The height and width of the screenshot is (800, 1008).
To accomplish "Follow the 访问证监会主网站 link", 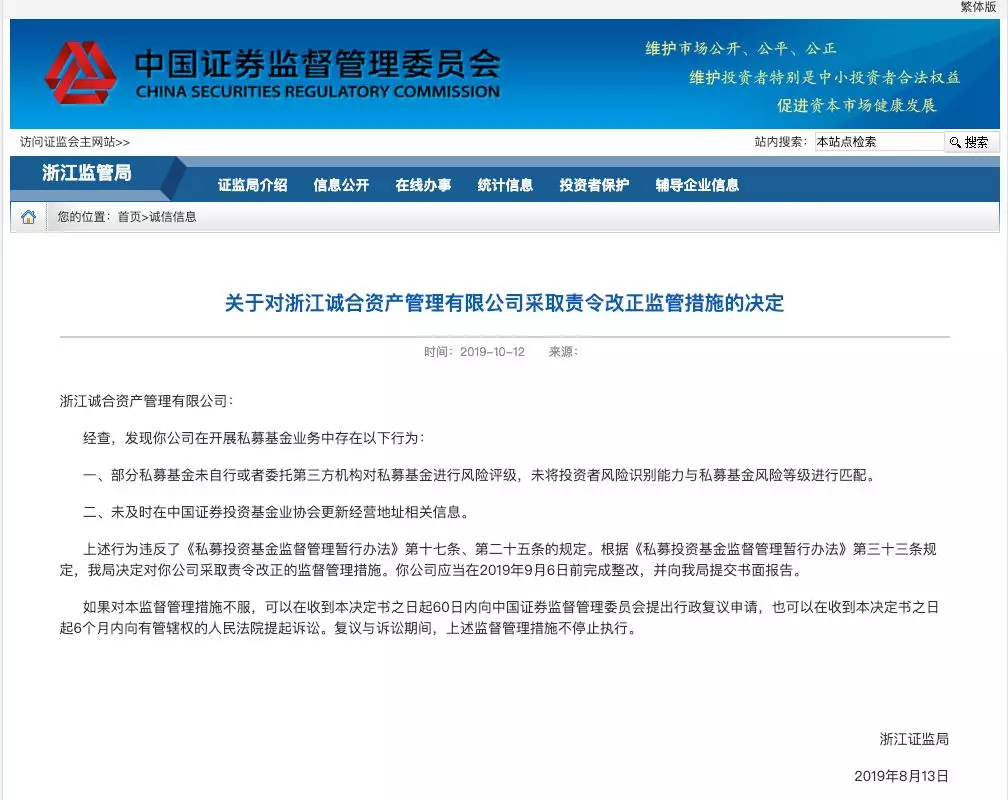I will point(74,142).
